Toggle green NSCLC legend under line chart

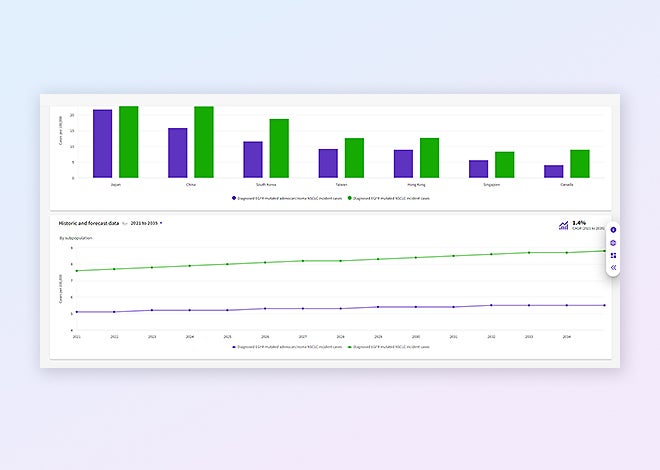pyautogui.click(x=388, y=347)
